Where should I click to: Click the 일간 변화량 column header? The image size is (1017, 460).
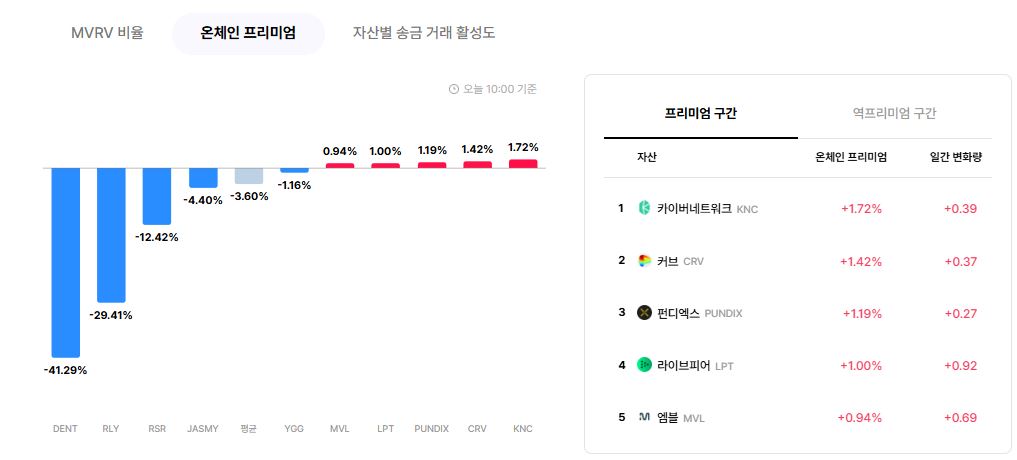(953, 157)
